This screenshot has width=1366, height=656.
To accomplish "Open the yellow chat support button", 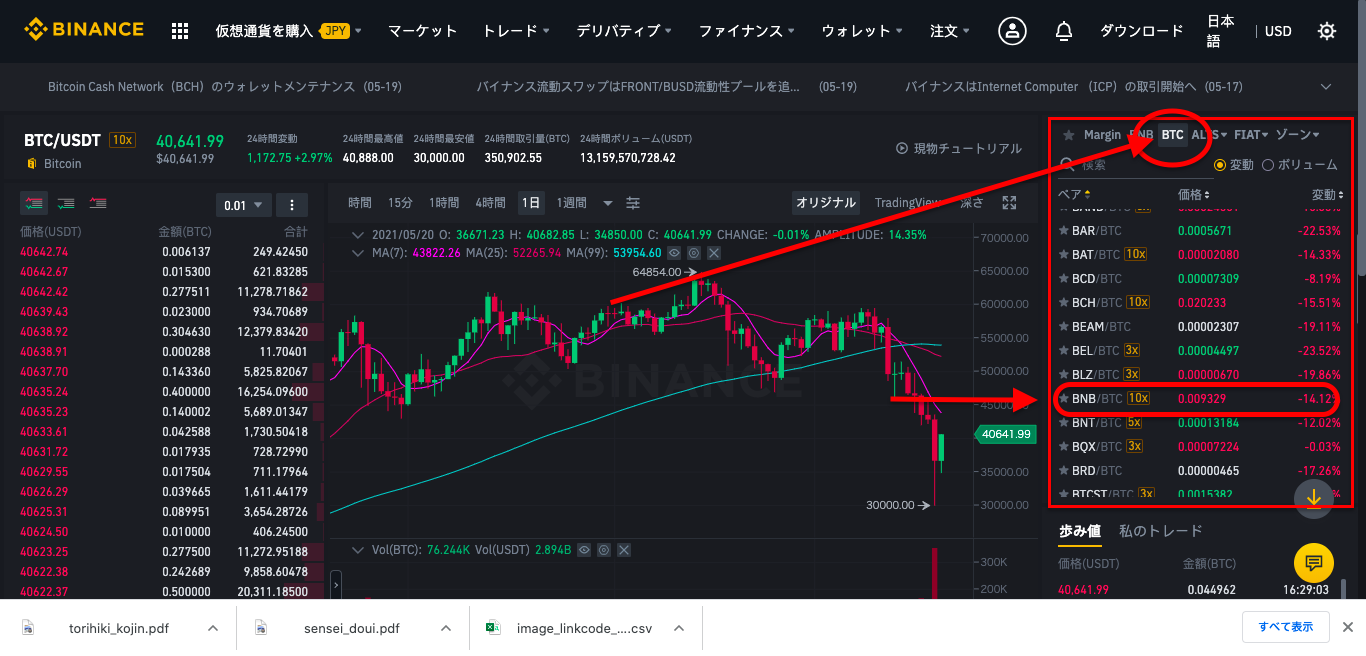I will pyautogui.click(x=1314, y=563).
